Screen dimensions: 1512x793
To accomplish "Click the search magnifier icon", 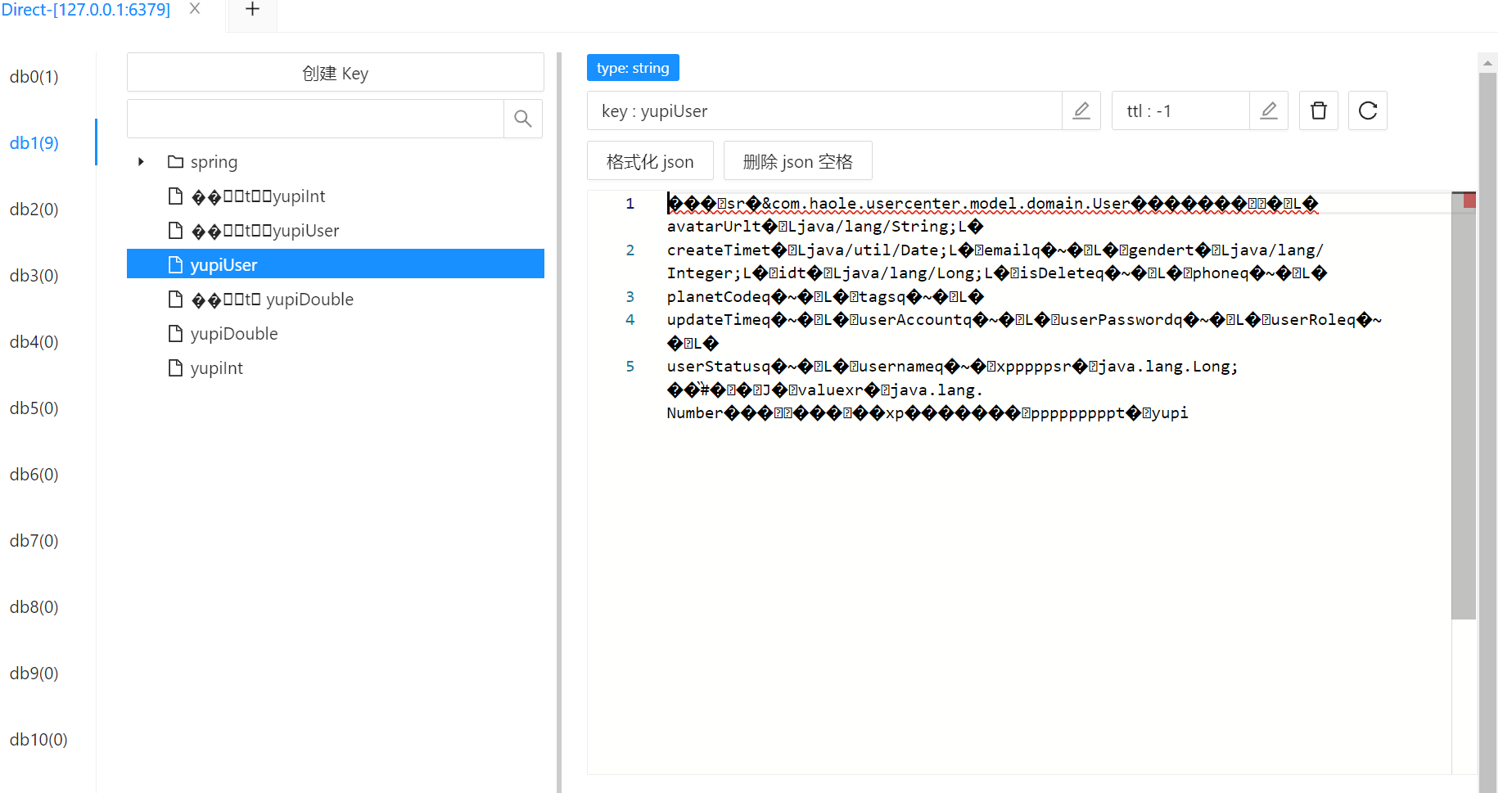I will pos(522,119).
